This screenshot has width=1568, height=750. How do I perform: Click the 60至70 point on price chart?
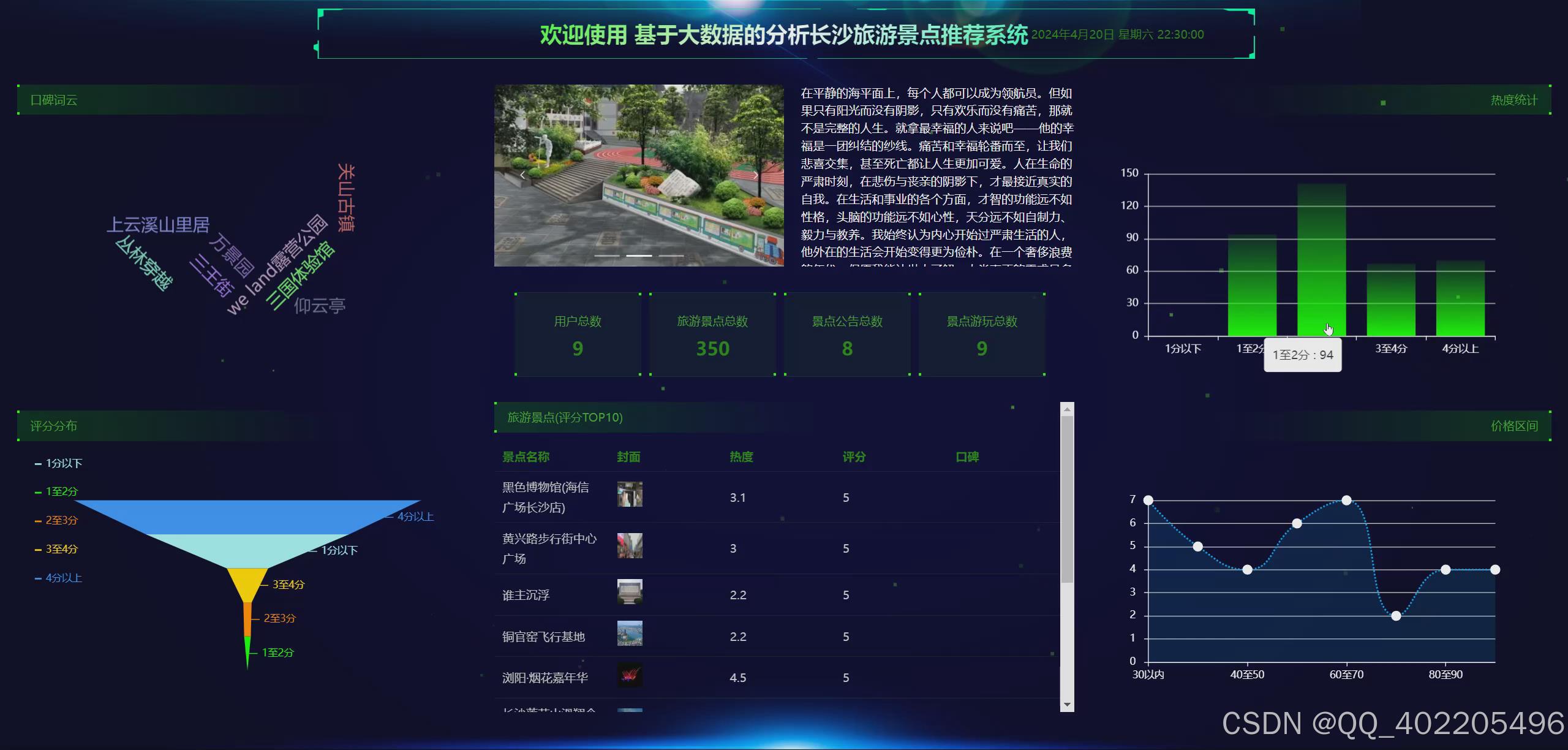pos(1346,501)
